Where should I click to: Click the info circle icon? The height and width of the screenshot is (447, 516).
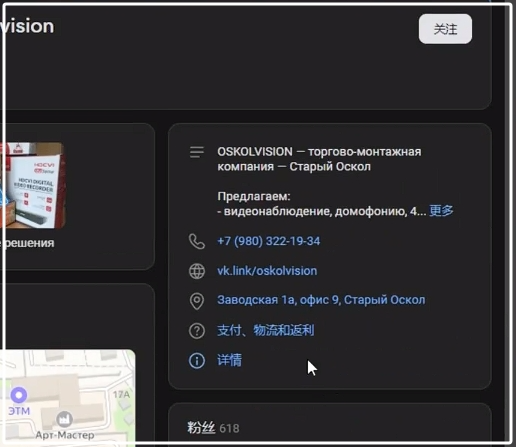tap(197, 361)
